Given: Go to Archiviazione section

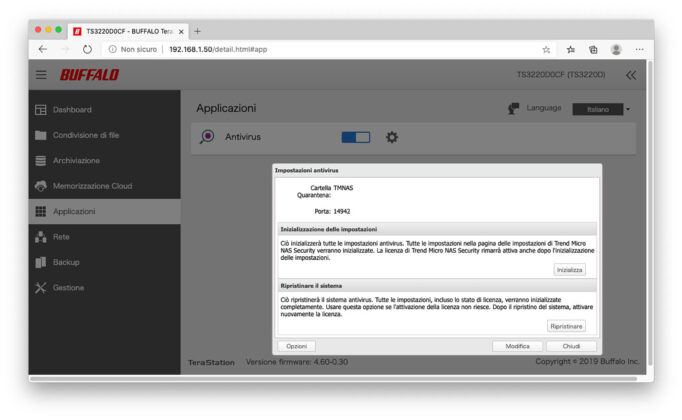Looking at the screenshot, I should 104,160.
